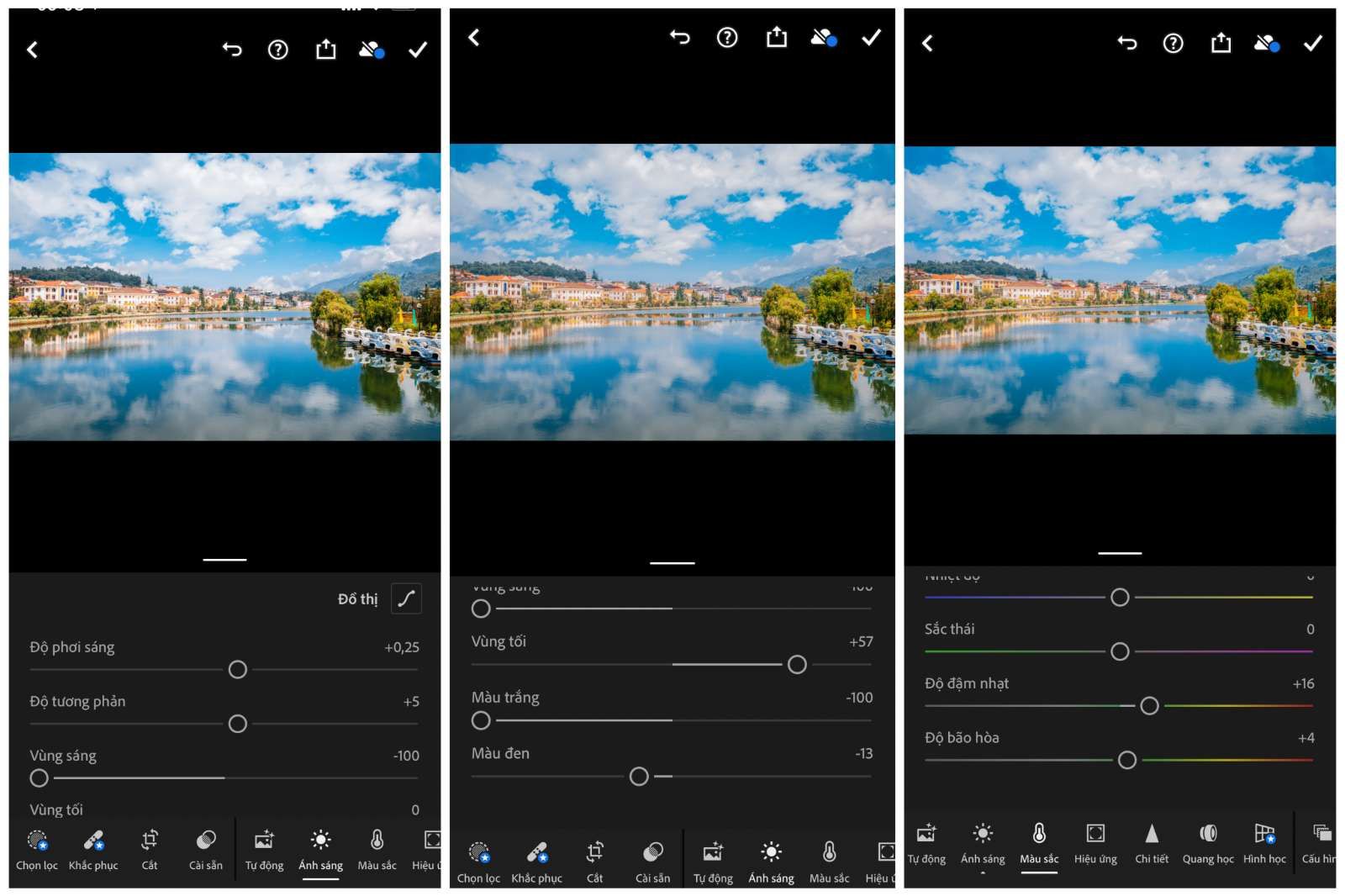
Task: Go back in the middle panel
Action: [x=474, y=38]
